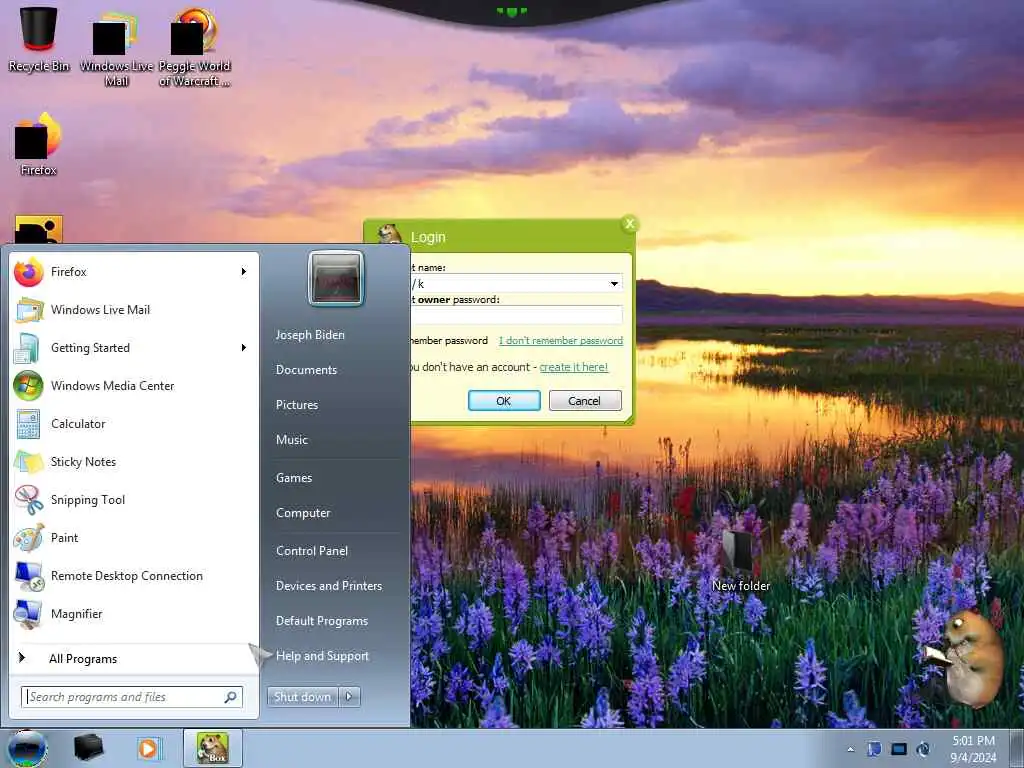Select Firefox desktop shortcut
This screenshot has width=1024, height=768.
coord(39,145)
